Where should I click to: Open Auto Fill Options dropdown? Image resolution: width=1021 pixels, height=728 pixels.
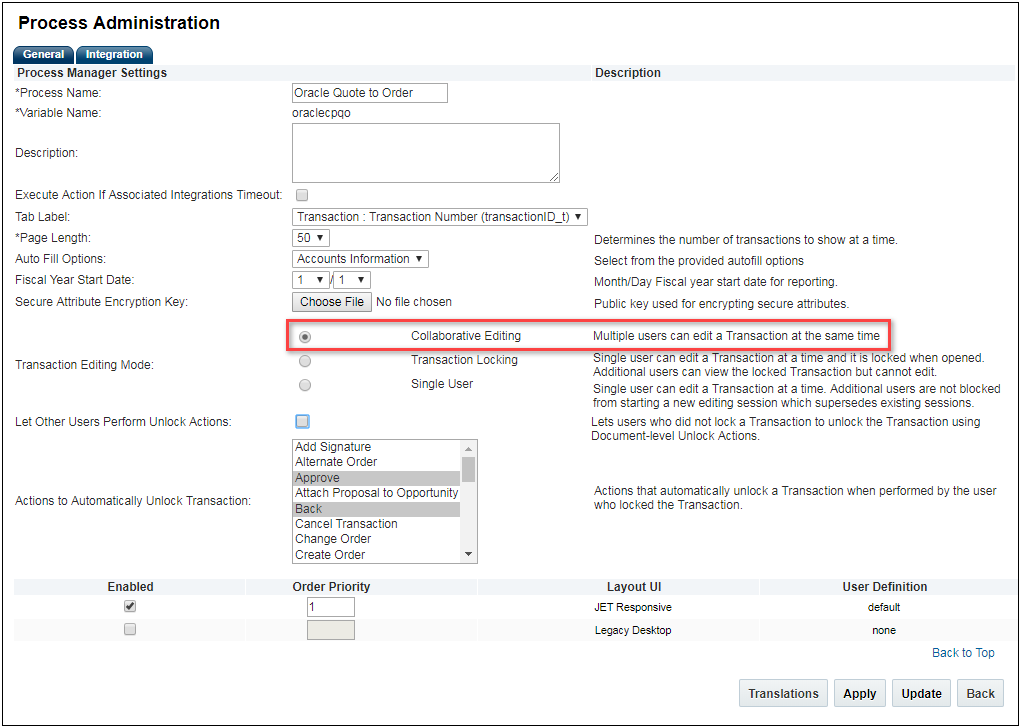361,259
